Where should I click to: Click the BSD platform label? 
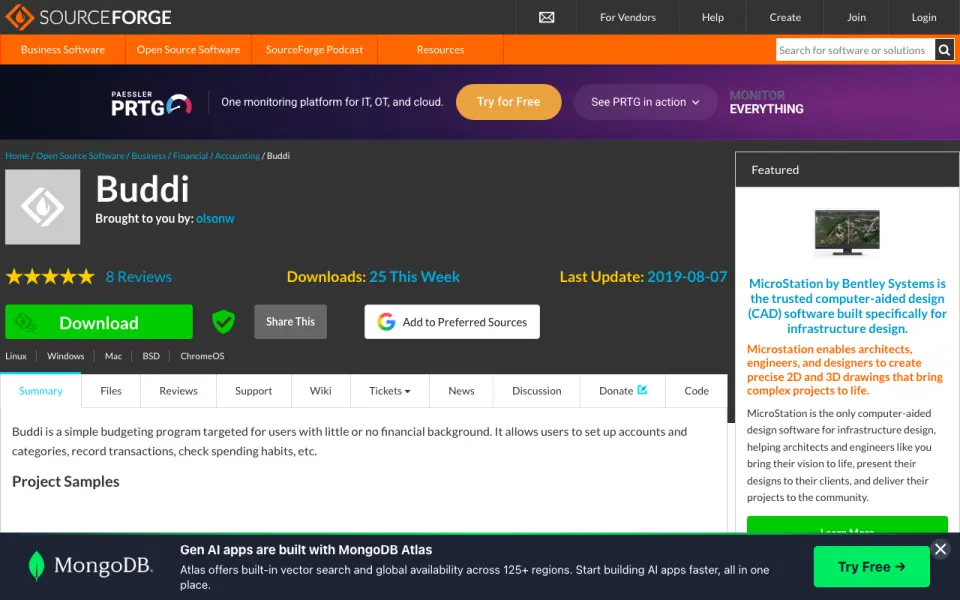coord(151,356)
